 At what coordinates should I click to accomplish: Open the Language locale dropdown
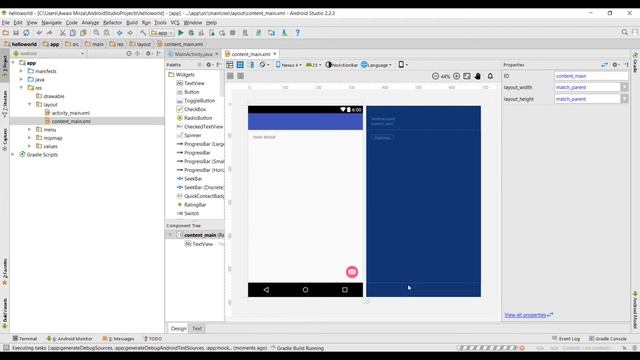(376, 64)
